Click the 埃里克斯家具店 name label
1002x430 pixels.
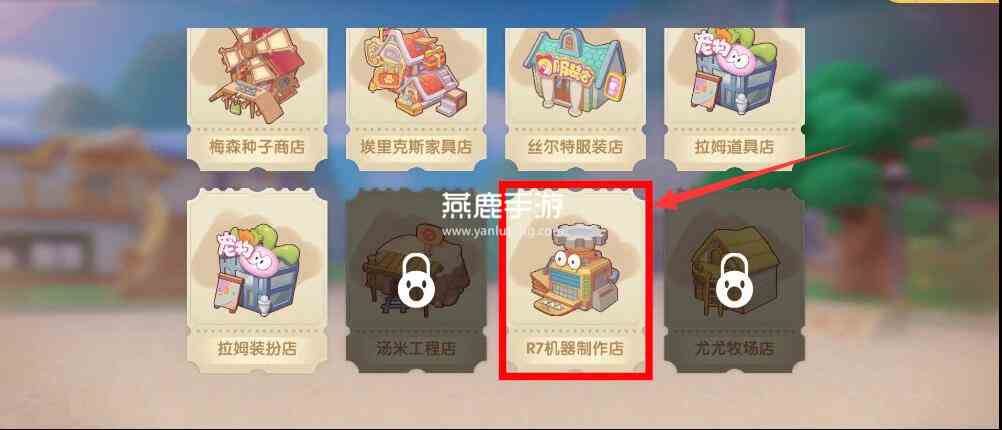tap(416, 147)
